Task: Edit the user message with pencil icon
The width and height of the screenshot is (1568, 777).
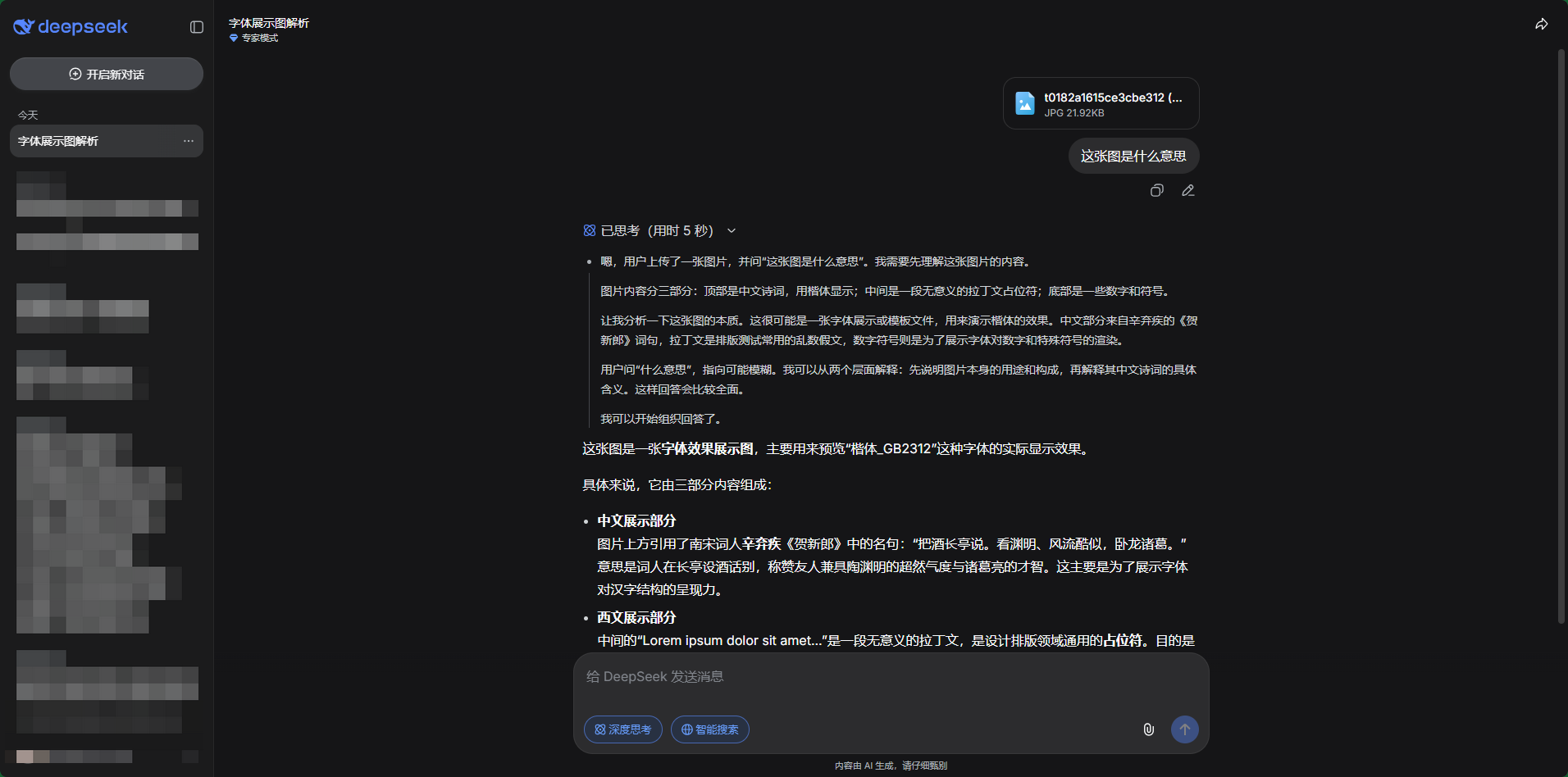Action: click(x=1187, y=190)
